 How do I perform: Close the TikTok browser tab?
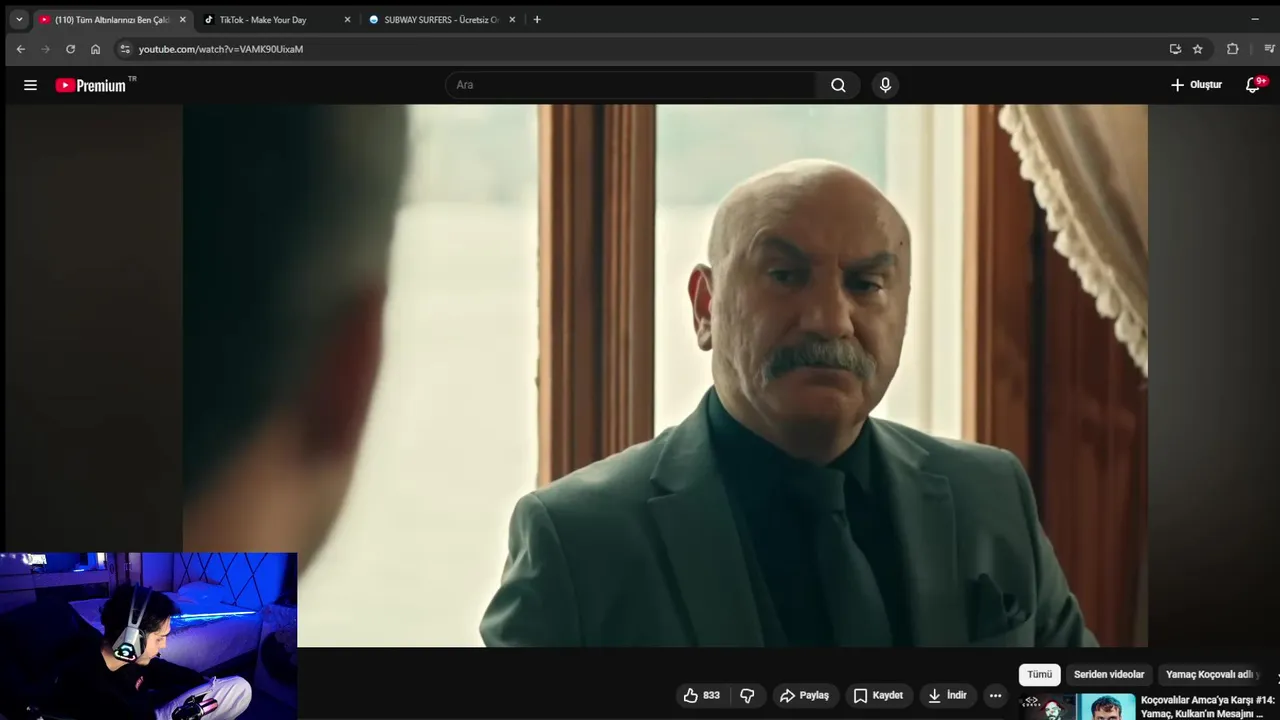[347, 20]
